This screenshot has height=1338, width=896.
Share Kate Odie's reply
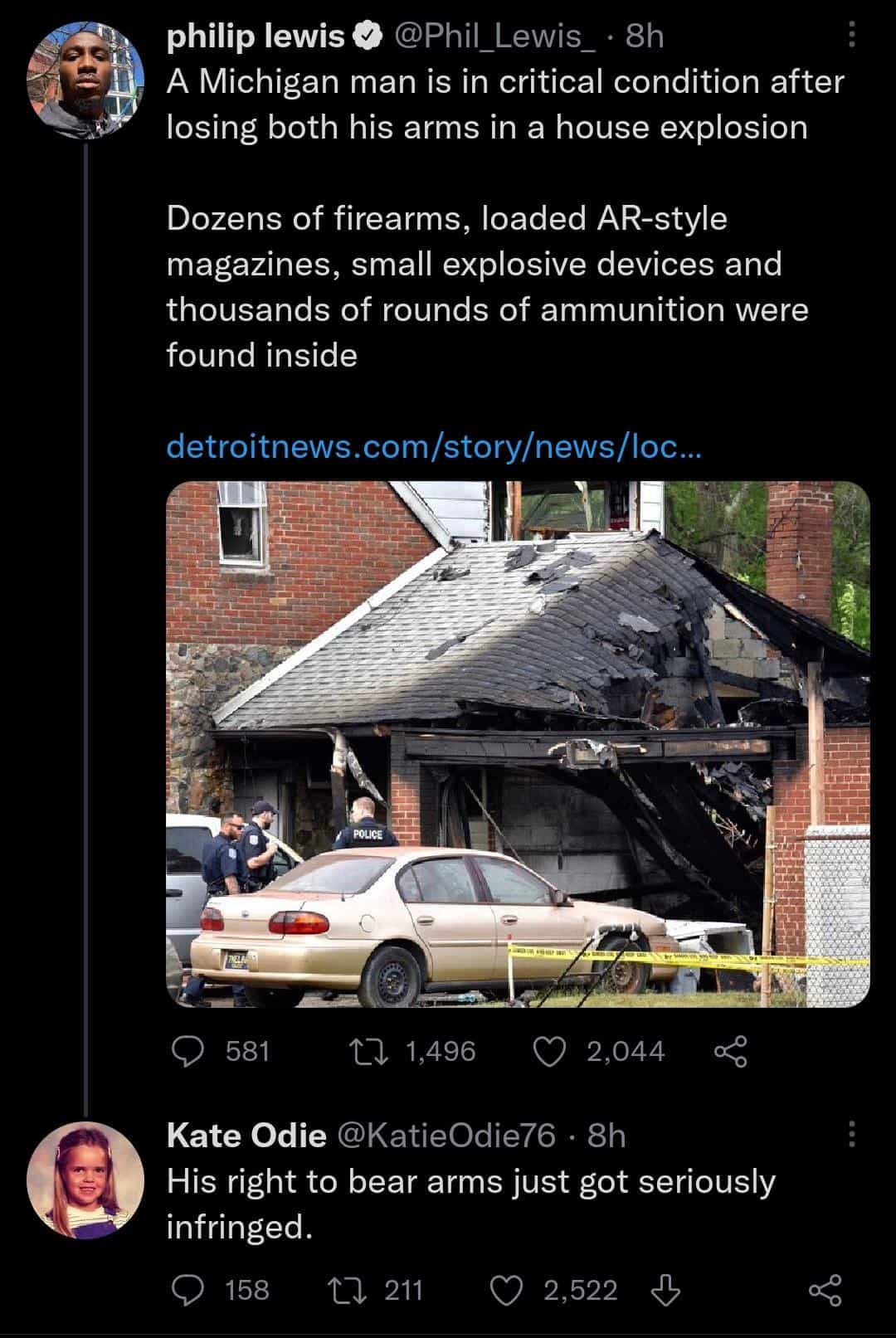[825, 1290]
